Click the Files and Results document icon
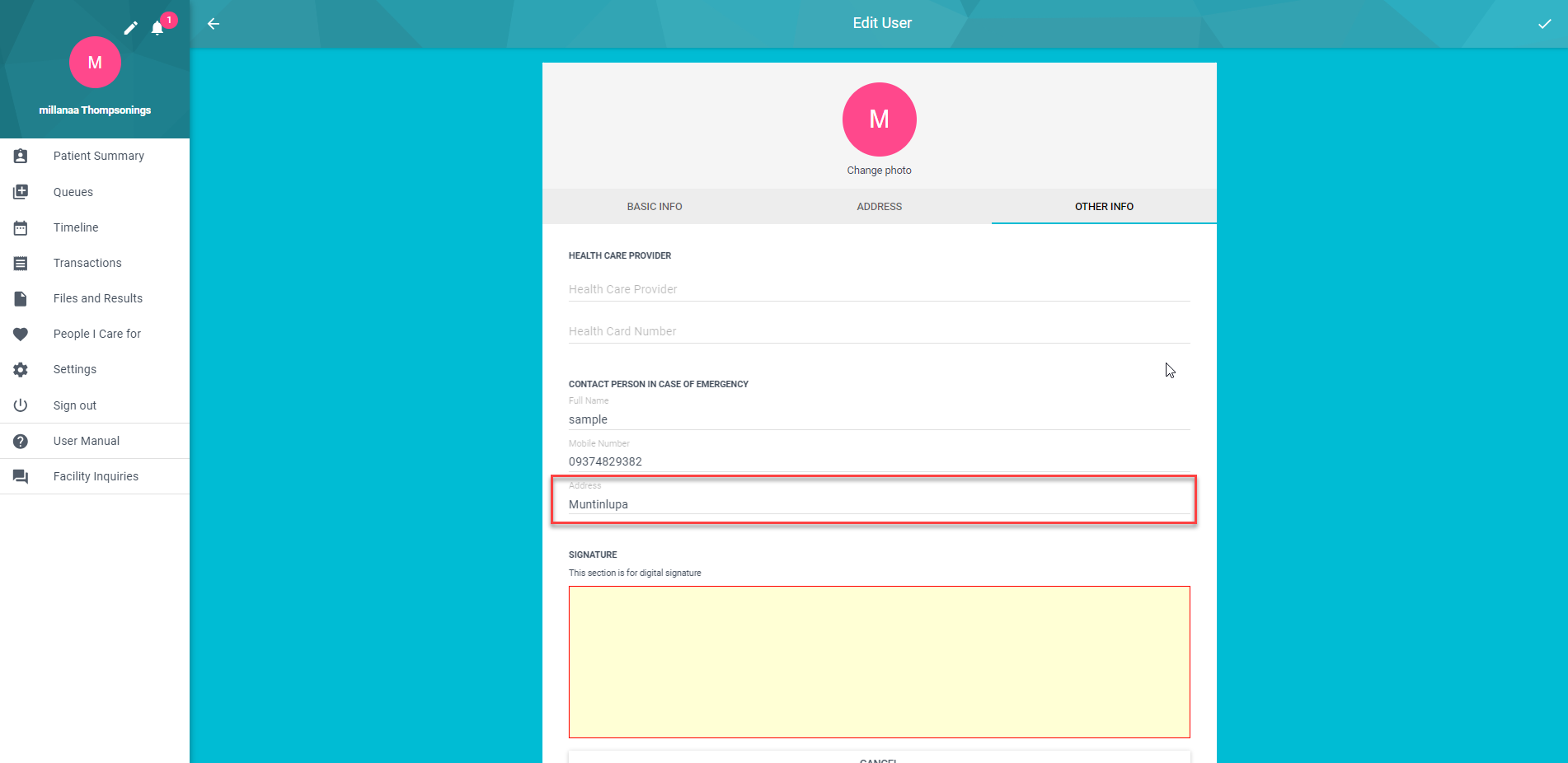This screenshot has width=1568, height=763. tap(21, 298)
